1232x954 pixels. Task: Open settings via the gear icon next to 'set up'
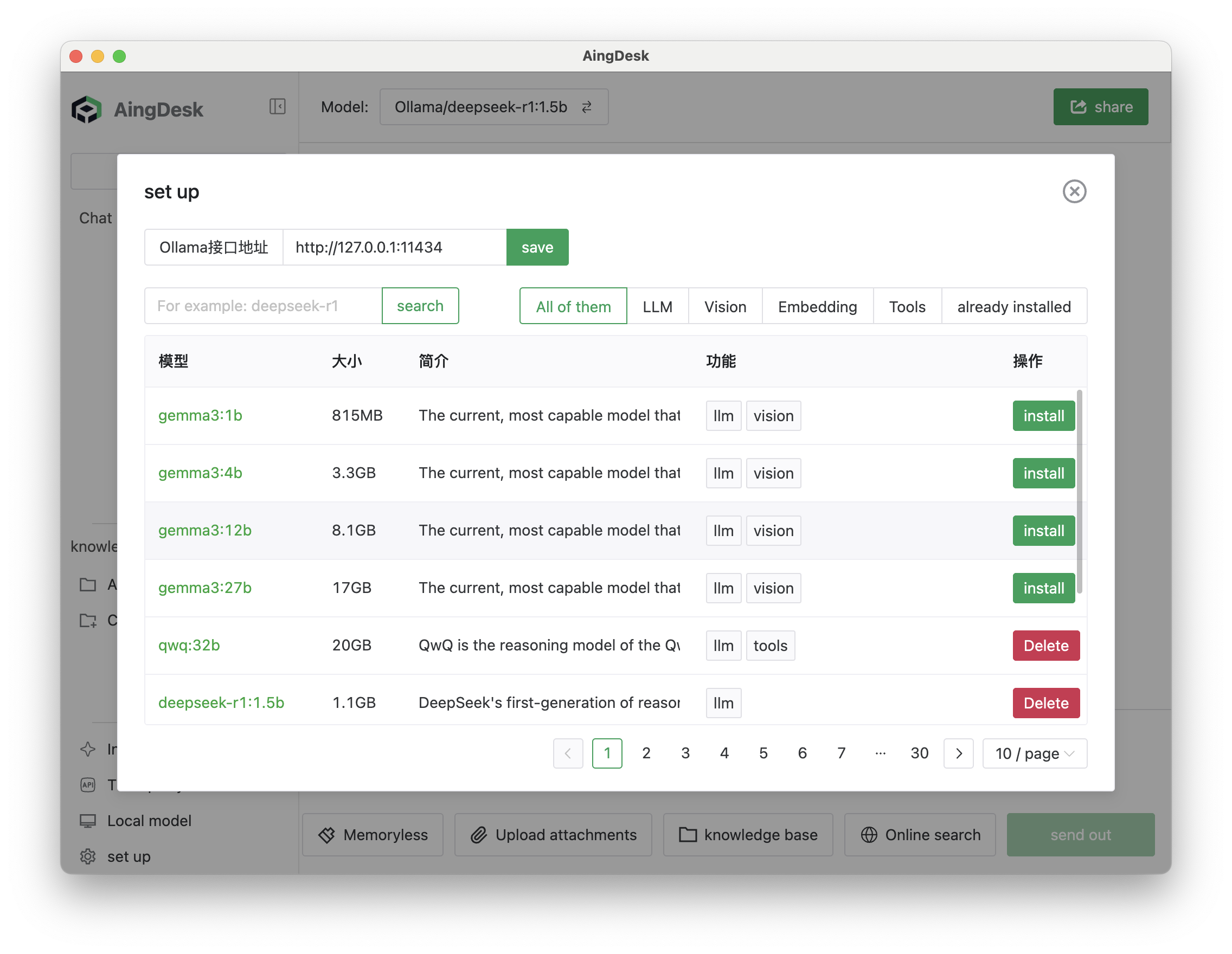(88, 856)
